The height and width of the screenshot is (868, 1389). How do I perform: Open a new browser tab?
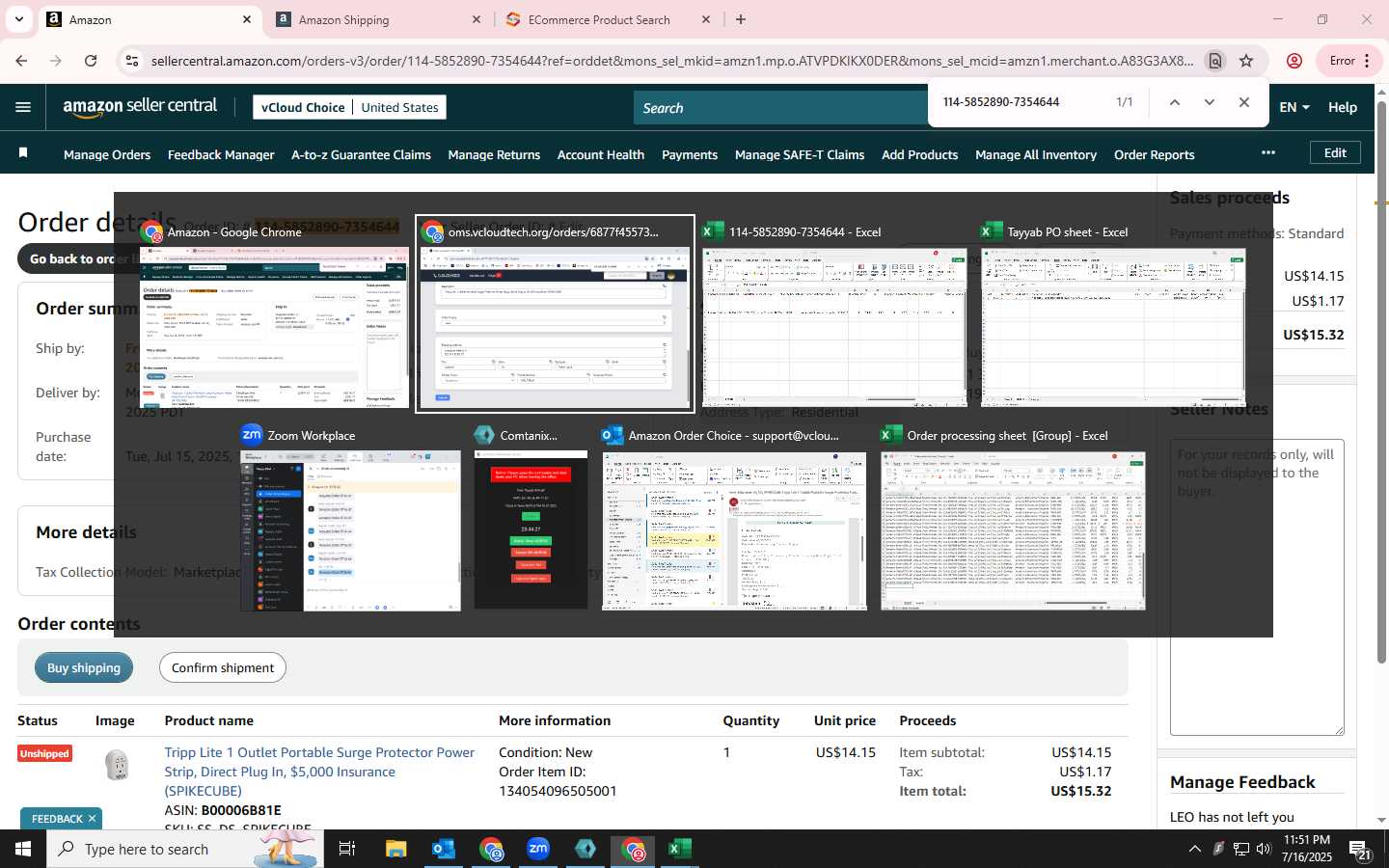pyautogui.click(x=741, y=19)
